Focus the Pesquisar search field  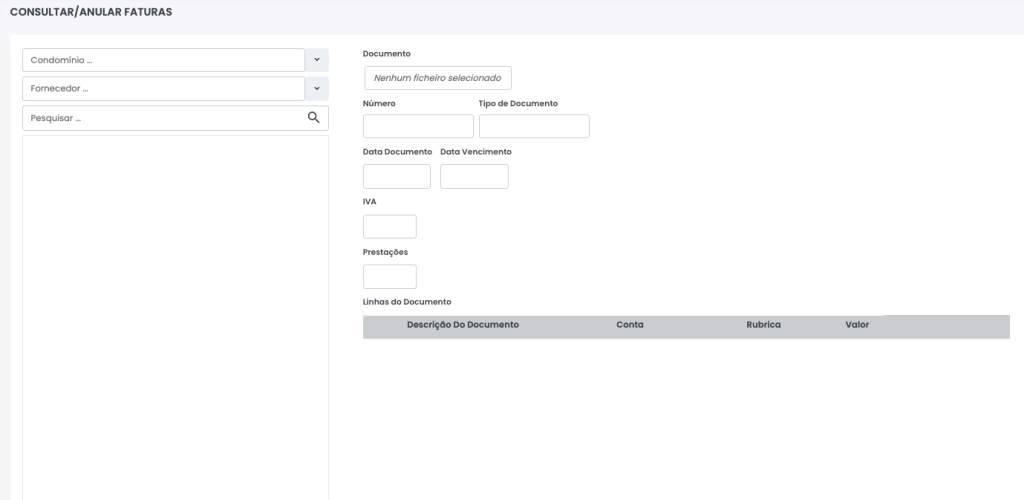[x=175, y=118]
